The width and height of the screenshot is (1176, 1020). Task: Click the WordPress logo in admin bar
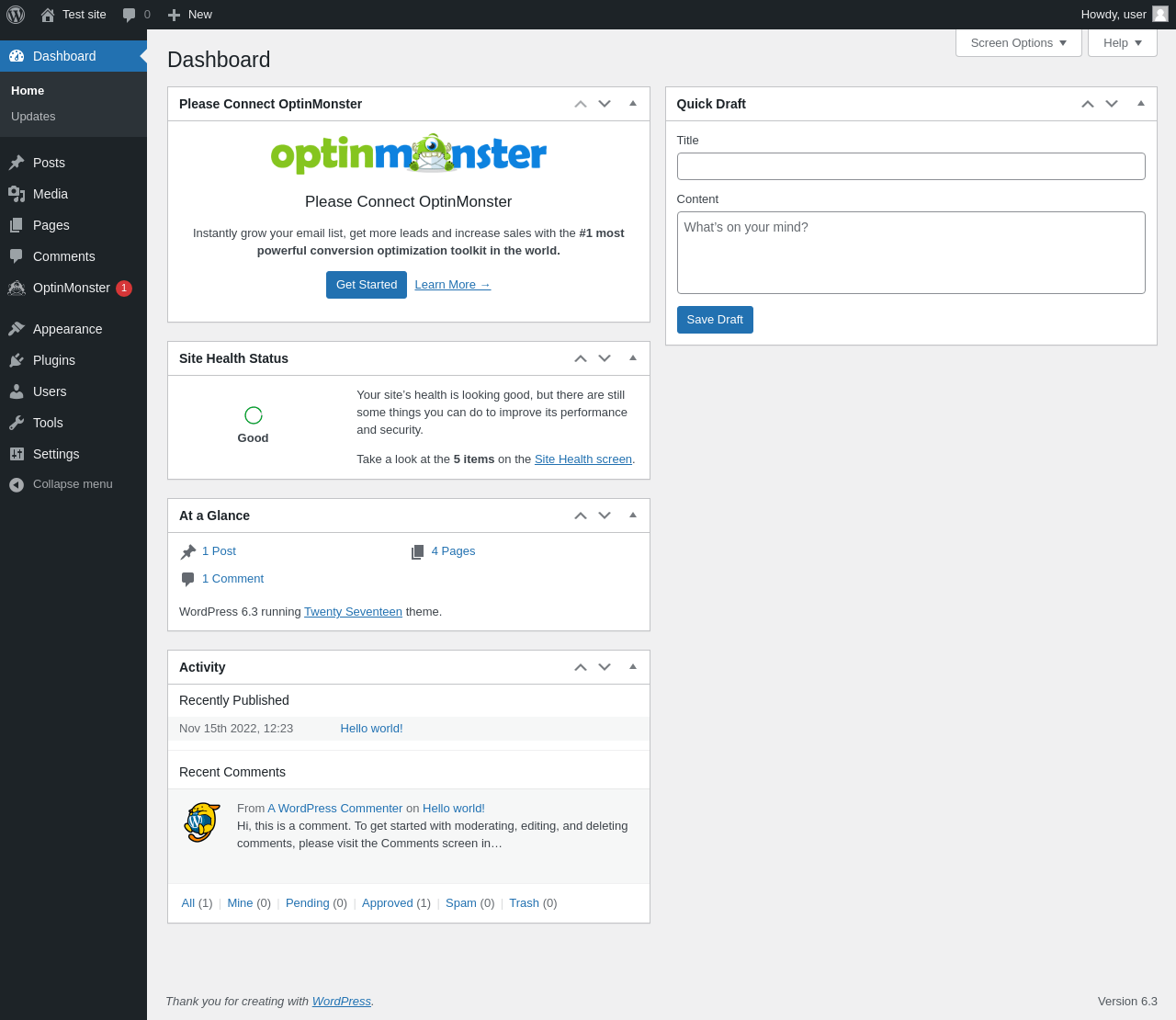[16, 15]
